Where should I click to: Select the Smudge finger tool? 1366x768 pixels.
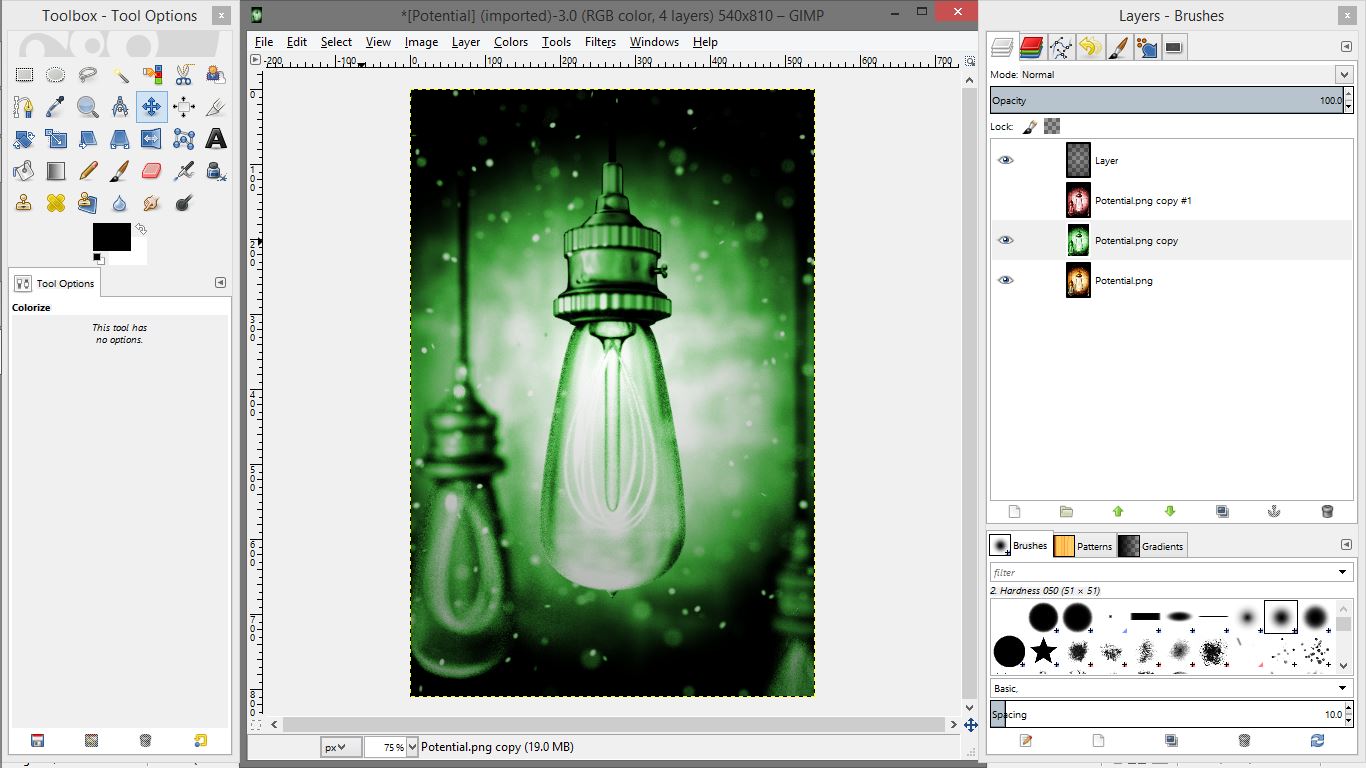152,202
